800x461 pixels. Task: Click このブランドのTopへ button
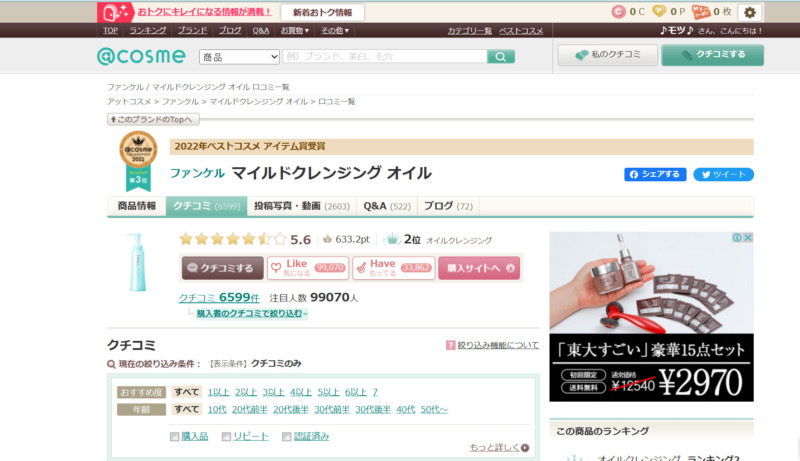(x=153, y=119)
